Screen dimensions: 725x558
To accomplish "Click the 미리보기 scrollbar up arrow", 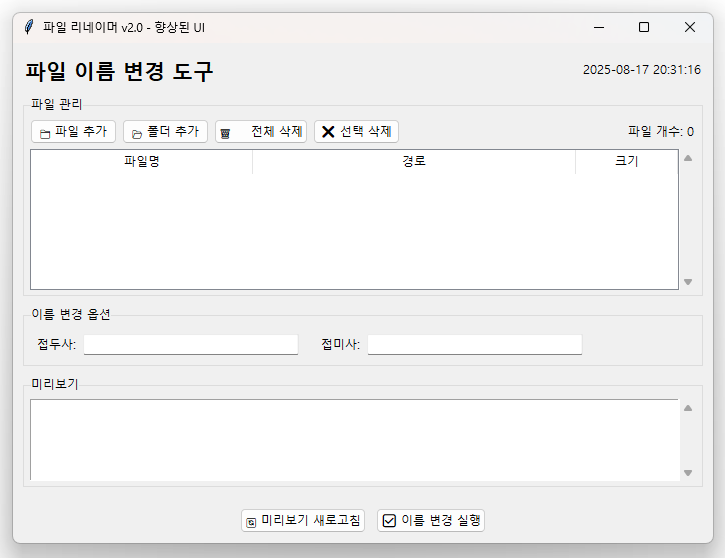I will point(688,408).
